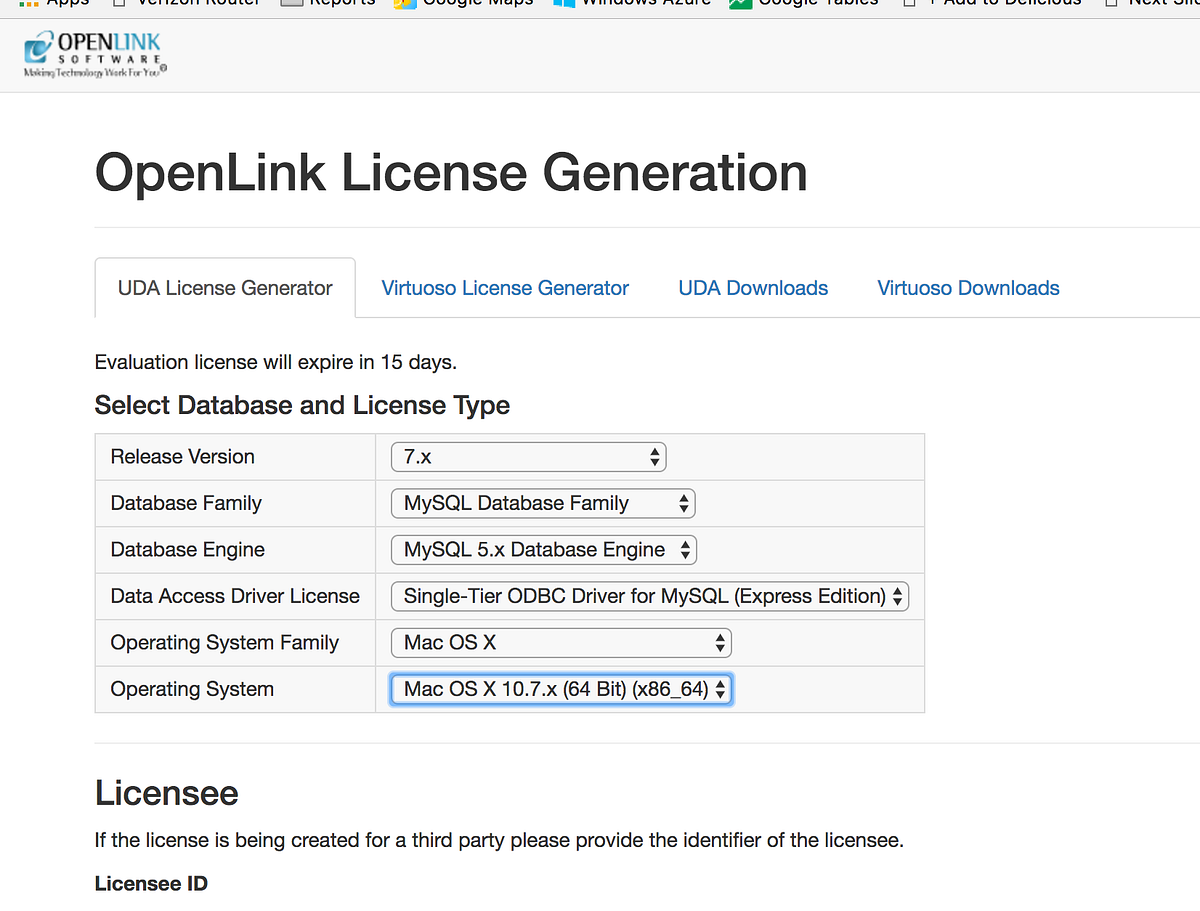The image size is (1200, 911).
Task: Open the MySQL Database Family dropdown
Action: 543,503
